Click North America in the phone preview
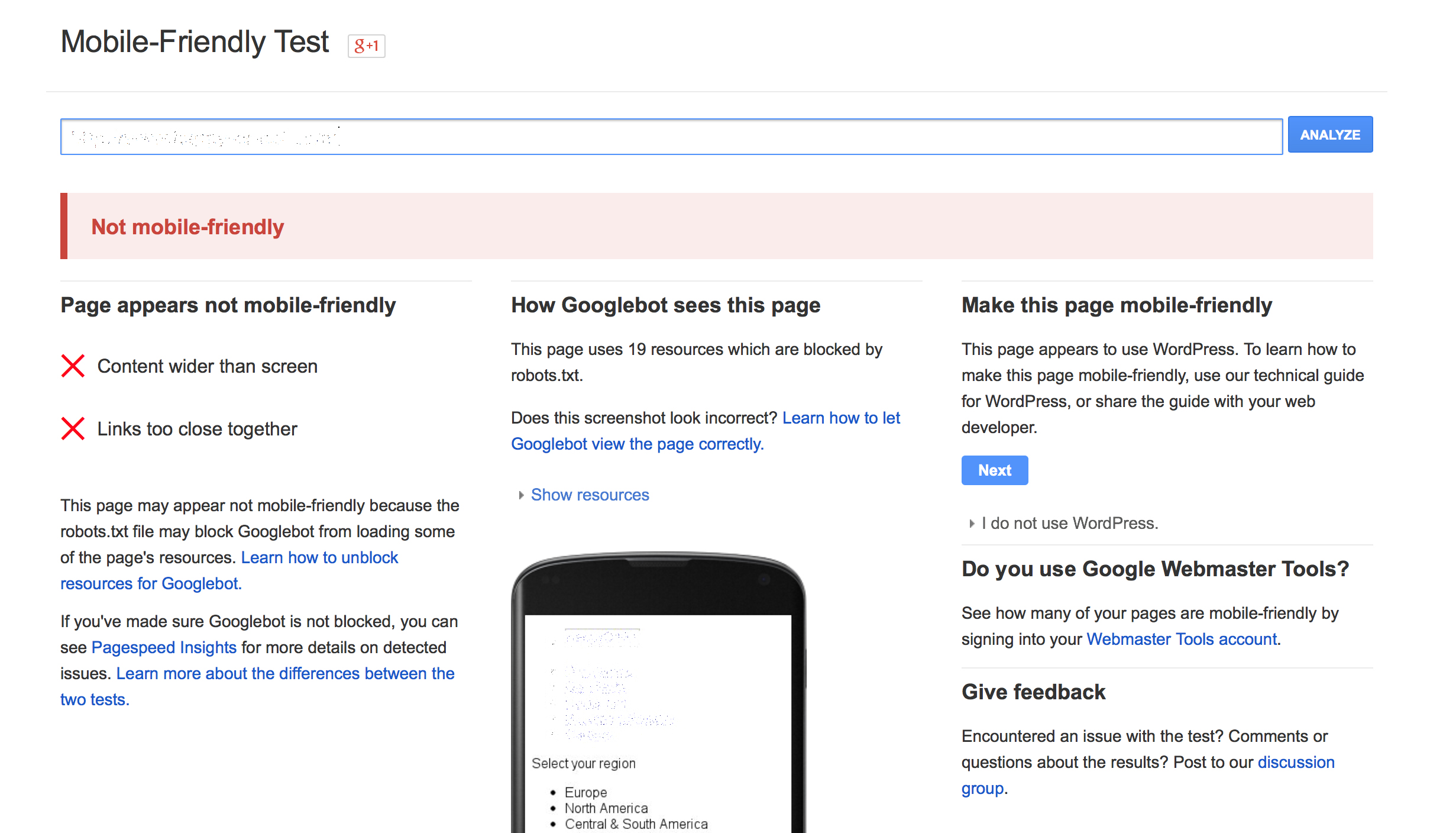Viewport: 1456px width, 833px height. click(x=606, y=808)
